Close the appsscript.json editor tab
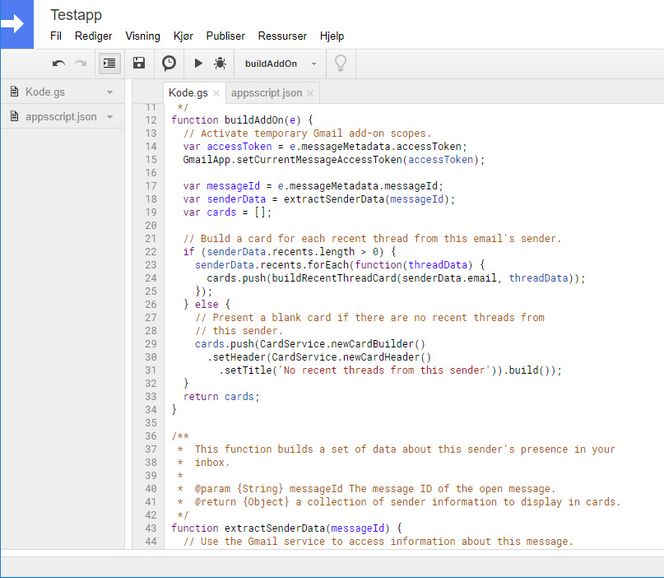 pyautogui.click(x=310, y=93)
